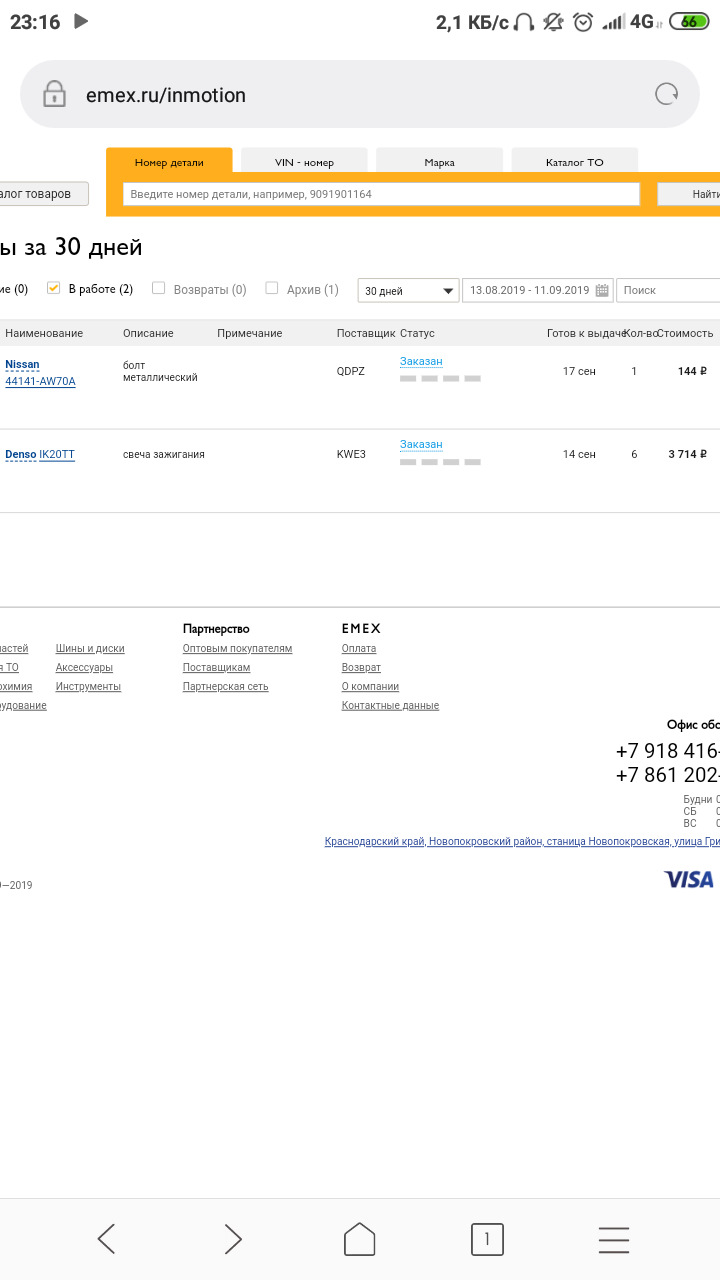Toggle the 'В работе (2)' checkbox
This screenshot has height=1280, width=720.
pos(54,288)
